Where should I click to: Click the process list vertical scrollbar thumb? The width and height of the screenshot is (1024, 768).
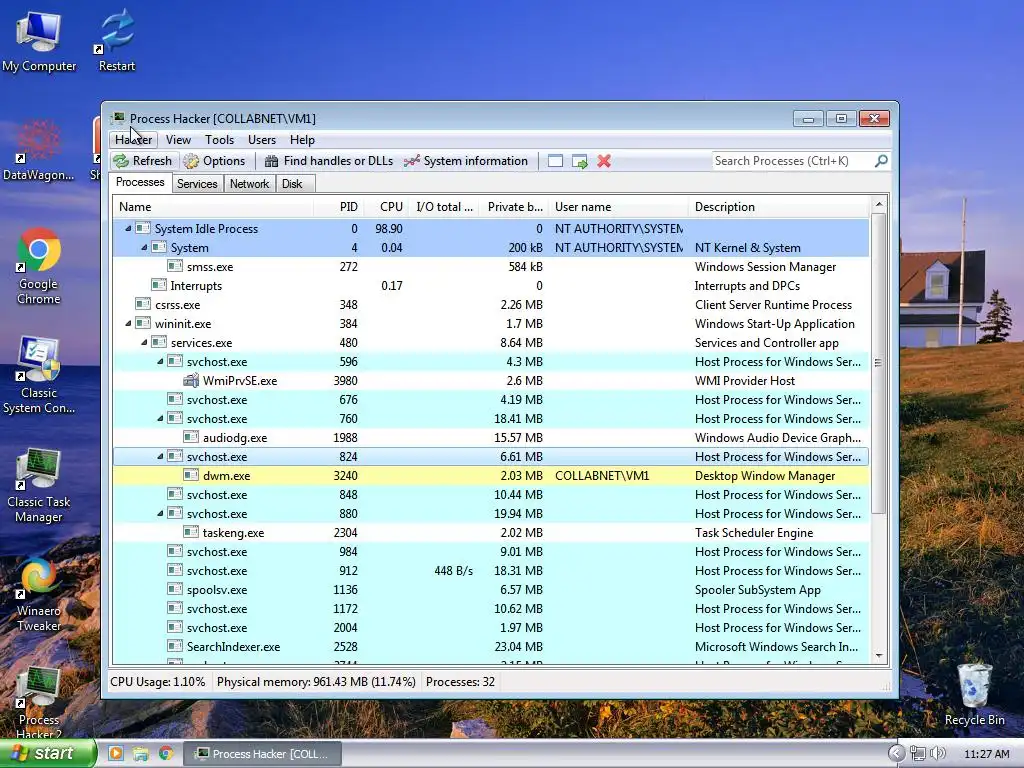point(878,362)
